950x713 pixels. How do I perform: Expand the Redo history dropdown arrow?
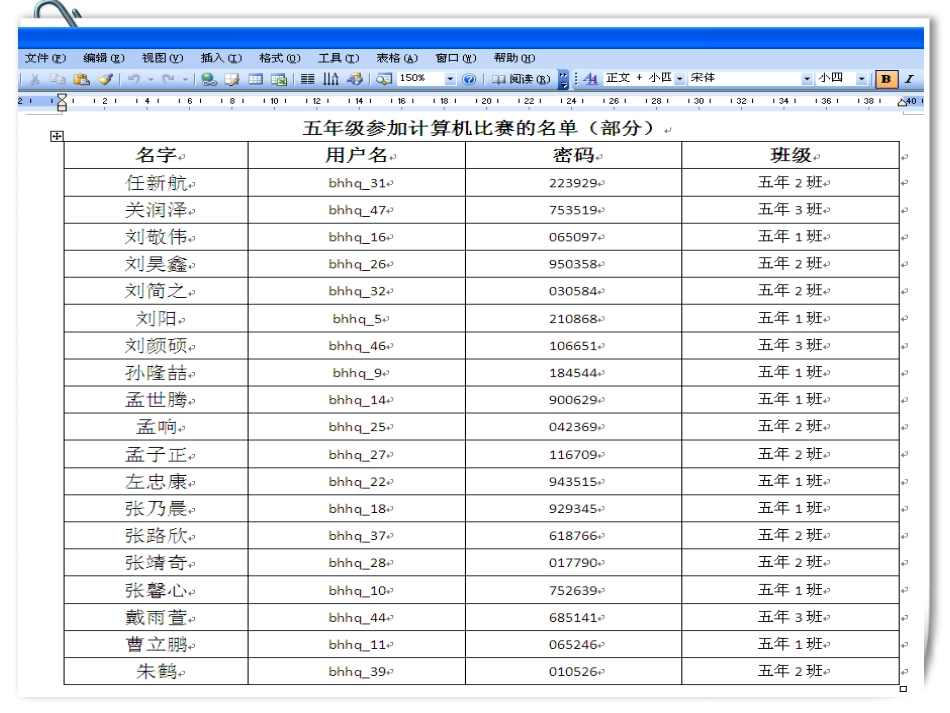185,79
